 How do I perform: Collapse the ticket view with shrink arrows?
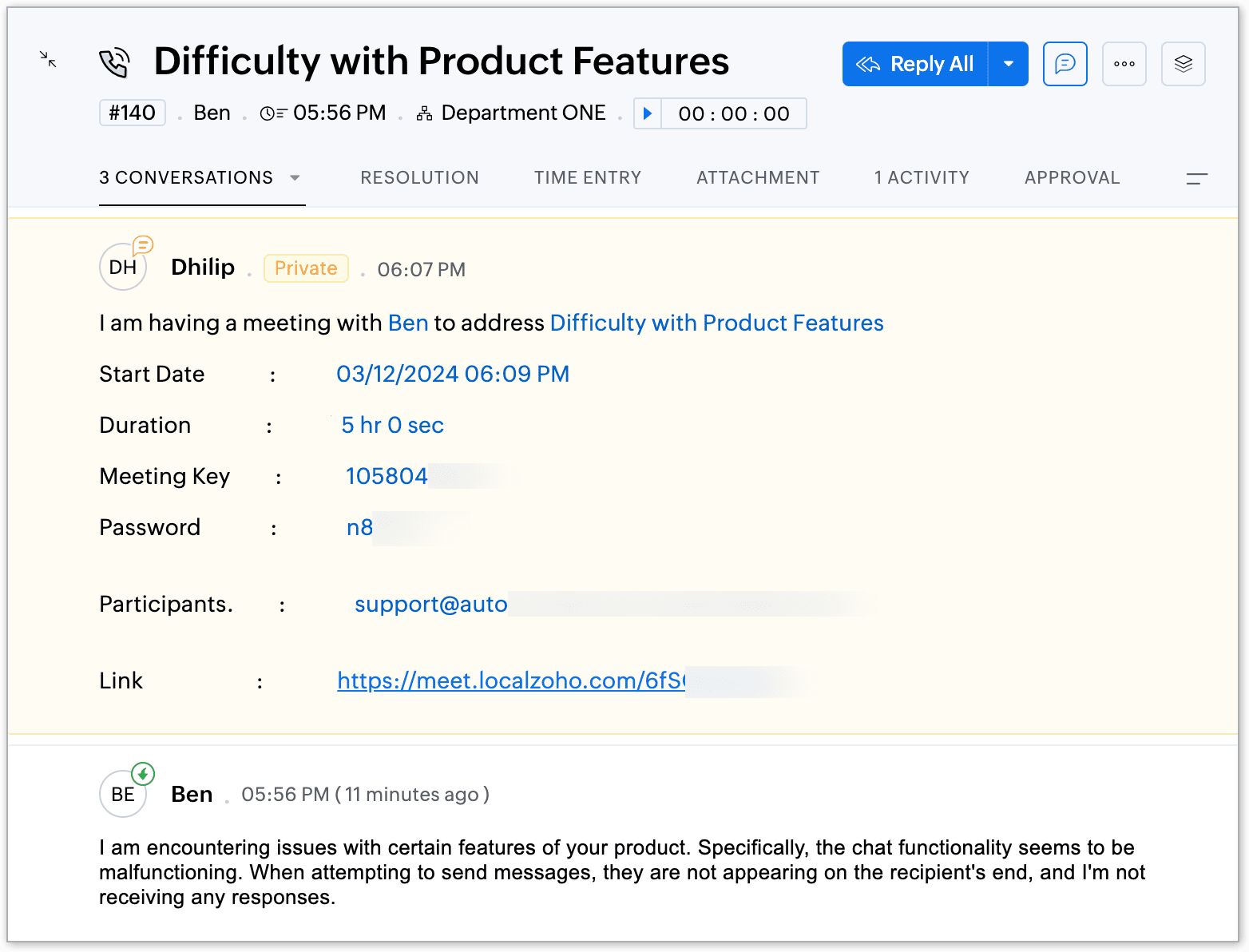coord(48,59)
